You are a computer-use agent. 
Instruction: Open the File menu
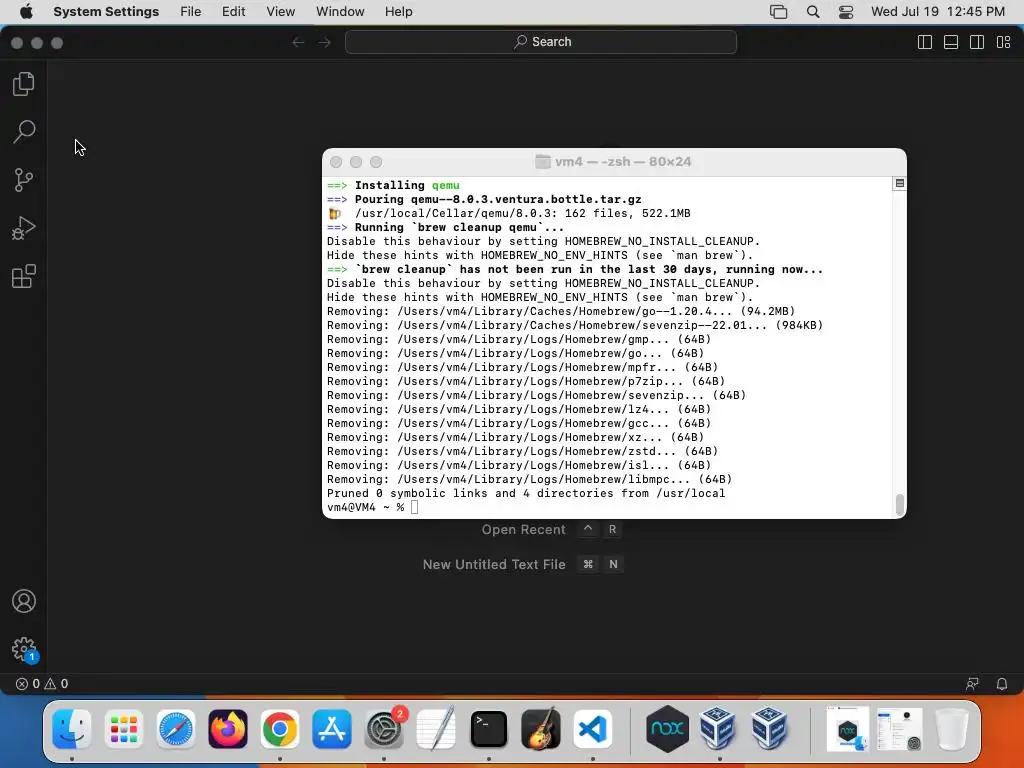tap(191, 12)
